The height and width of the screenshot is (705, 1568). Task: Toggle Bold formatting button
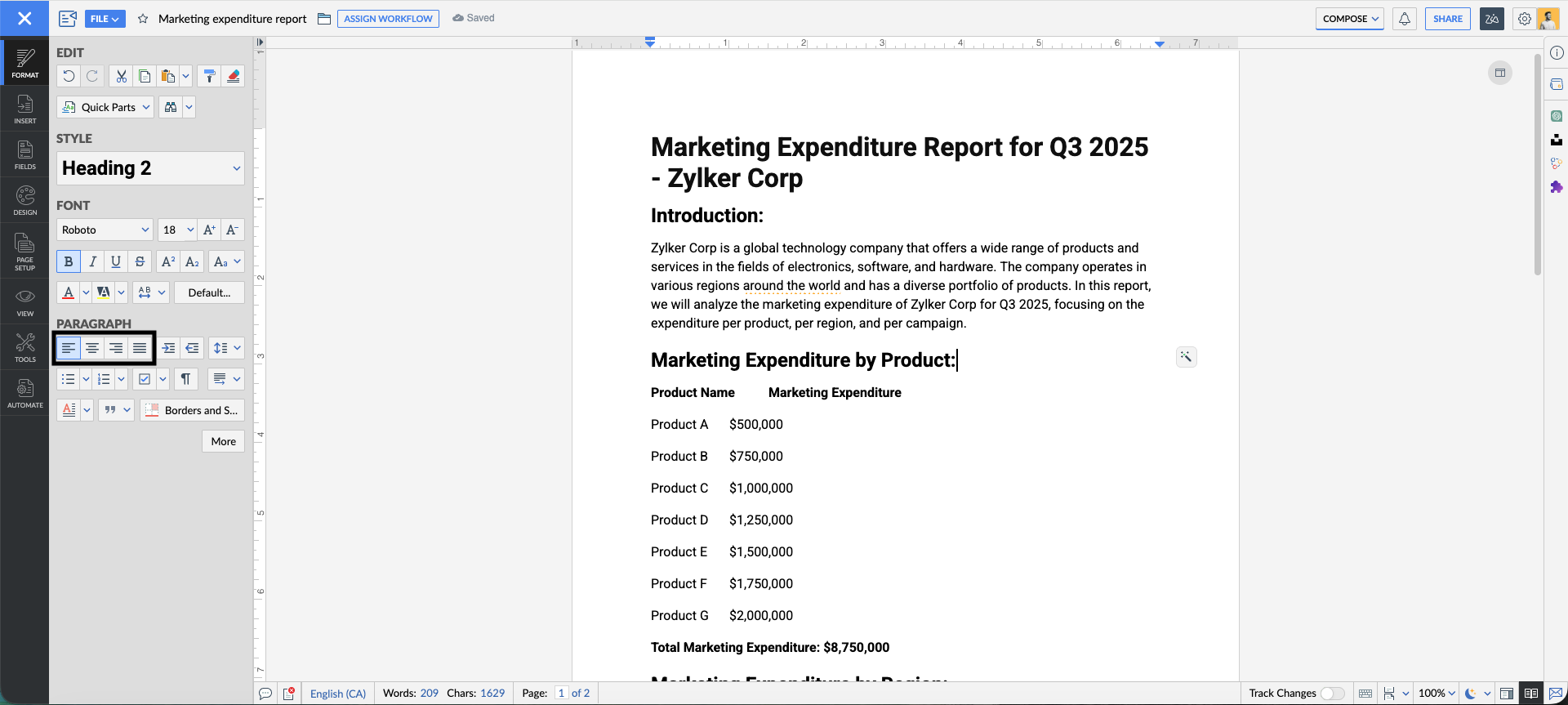coord(69,261)
